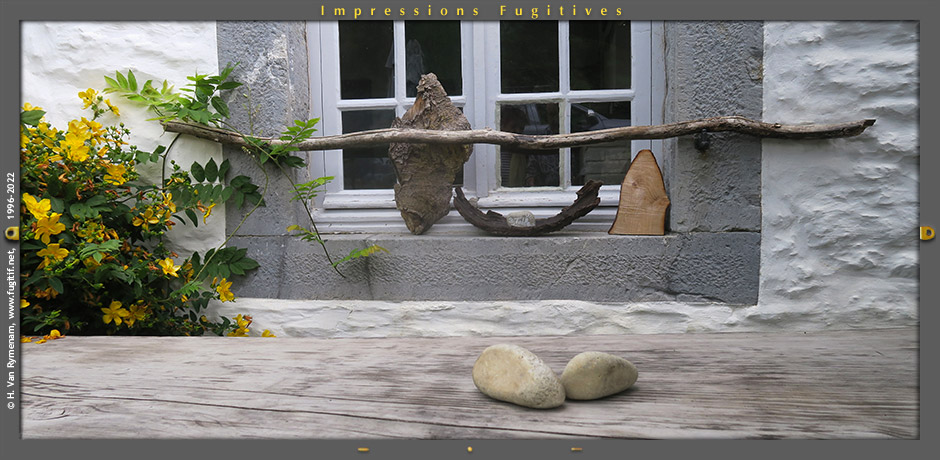Click the center gold dot below the photo
The image size is (940, 460).
[x=470, y=449]
